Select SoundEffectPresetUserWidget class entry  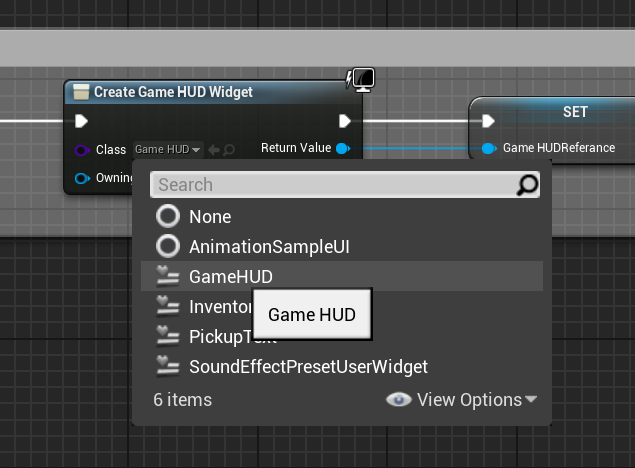pyautogui.click(x=342, y=366)
